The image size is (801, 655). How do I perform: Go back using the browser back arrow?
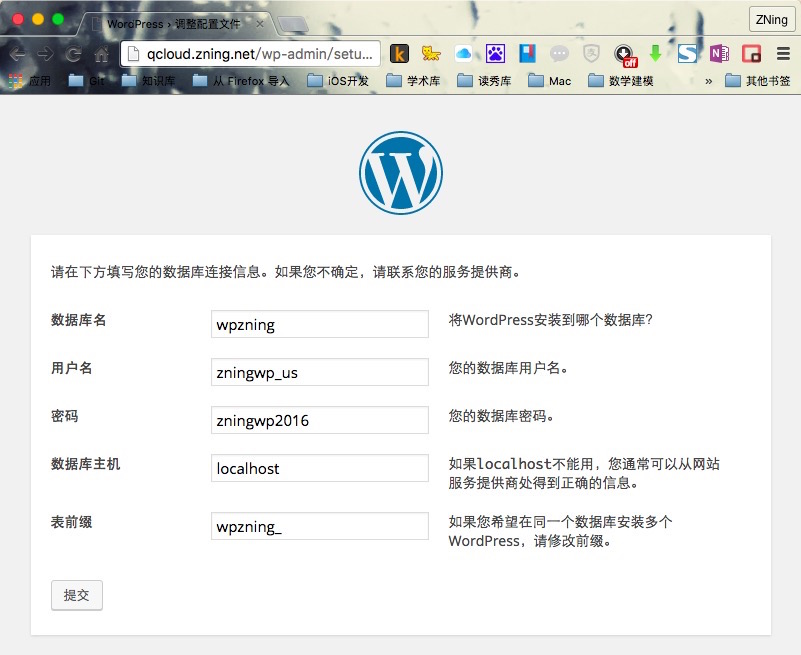(17, 54)
